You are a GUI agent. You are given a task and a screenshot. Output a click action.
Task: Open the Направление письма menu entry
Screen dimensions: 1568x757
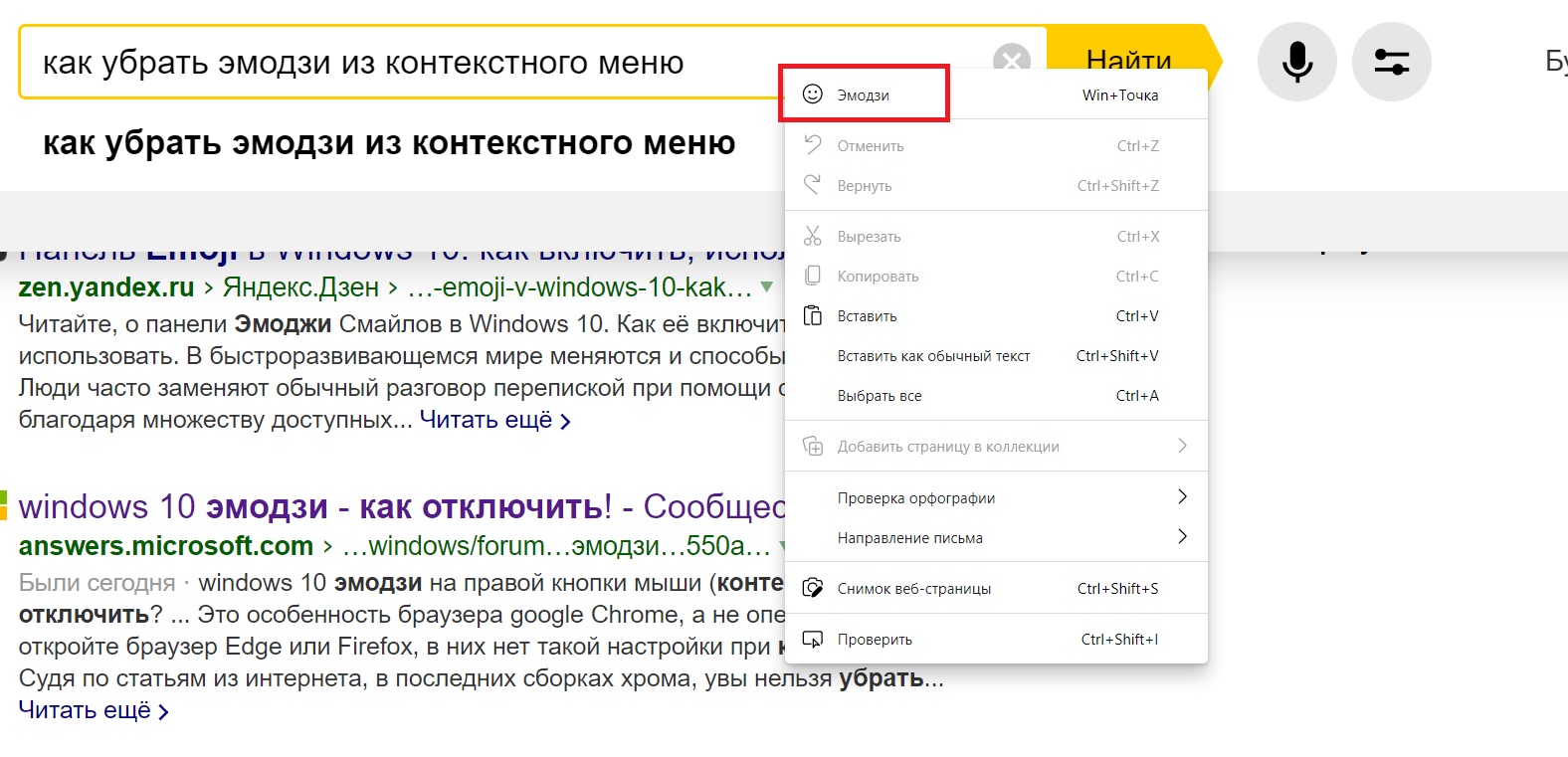point(996,537)
